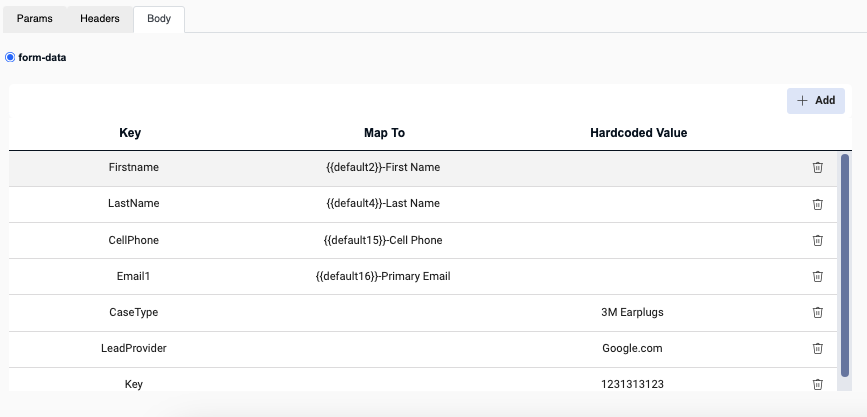
Task: Click the trash icon for Email1
Action: [817, 276]
